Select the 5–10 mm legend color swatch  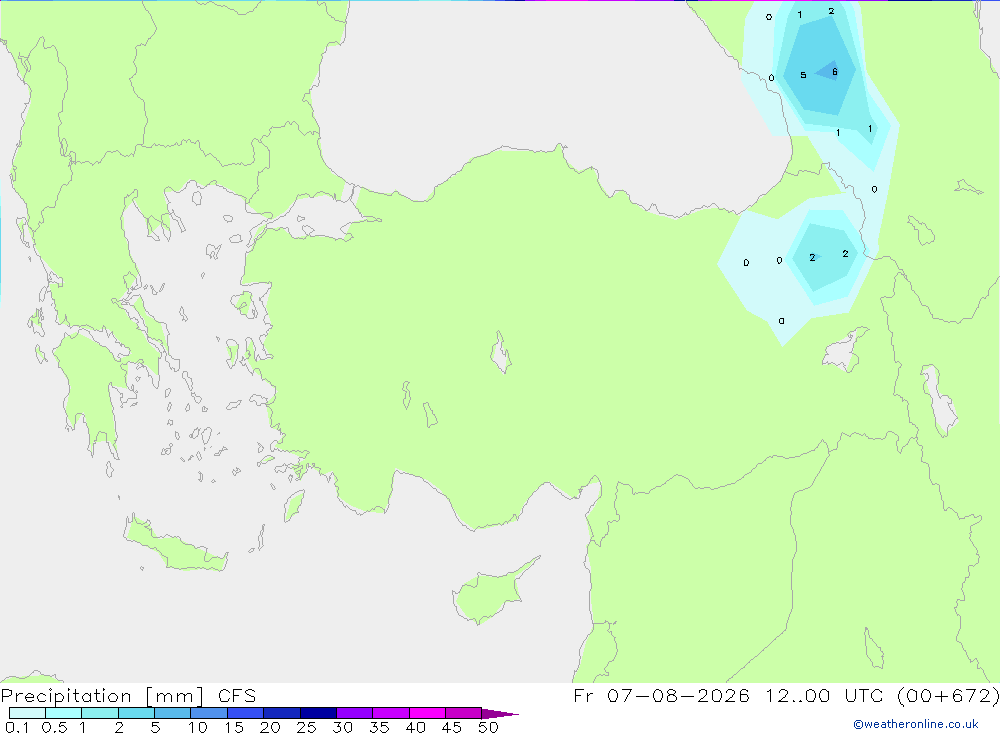click(x=173, y=713)
